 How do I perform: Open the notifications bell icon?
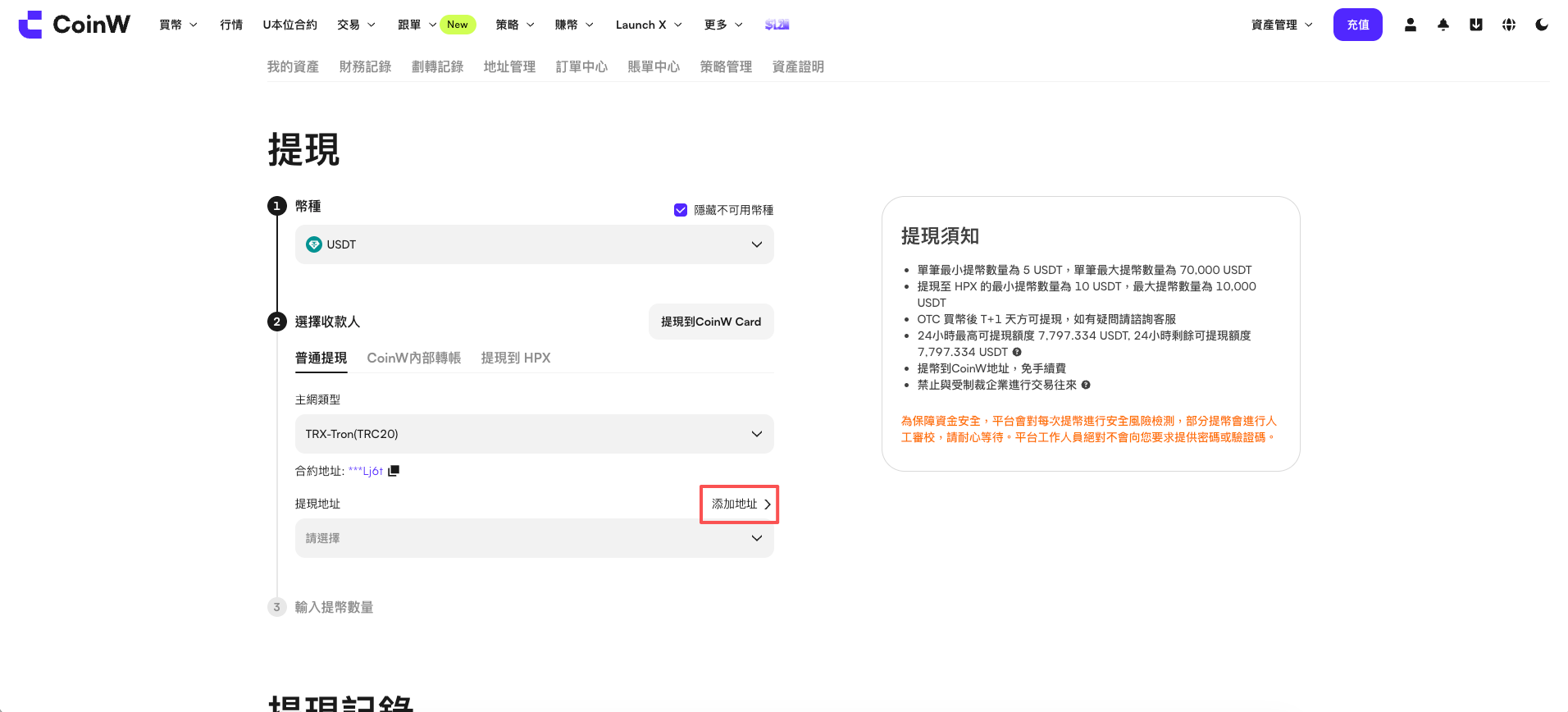tap(1443, 25)
